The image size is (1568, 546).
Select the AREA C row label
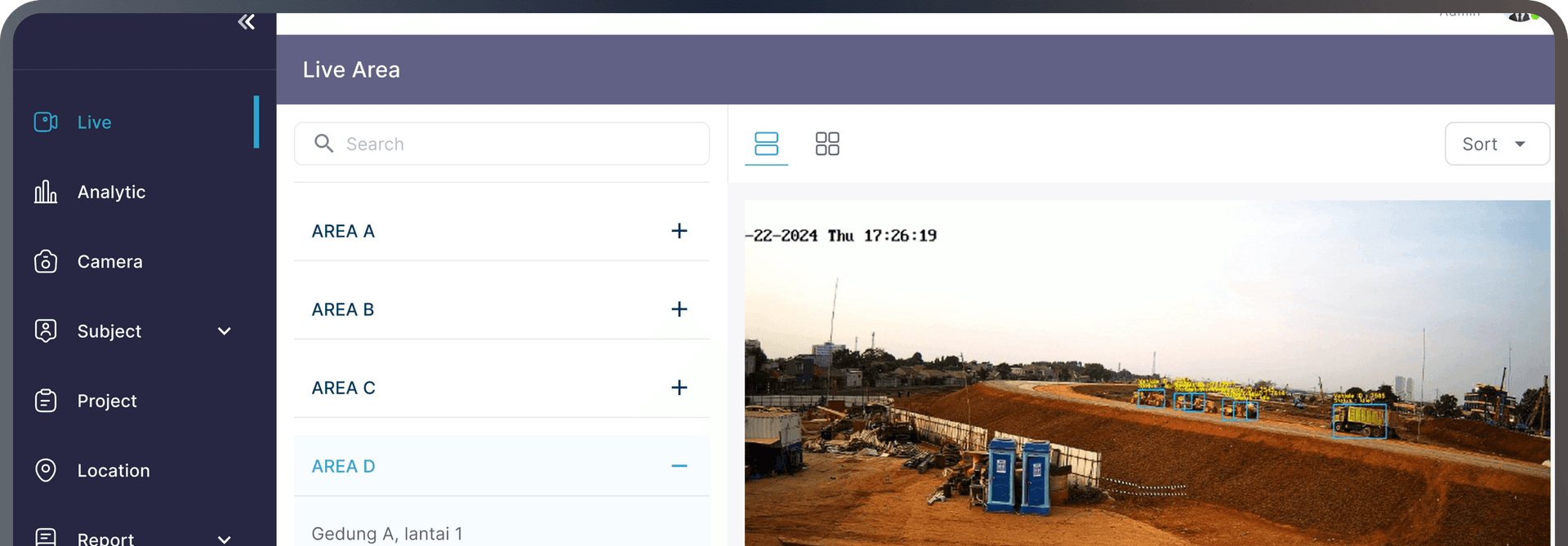344,388
